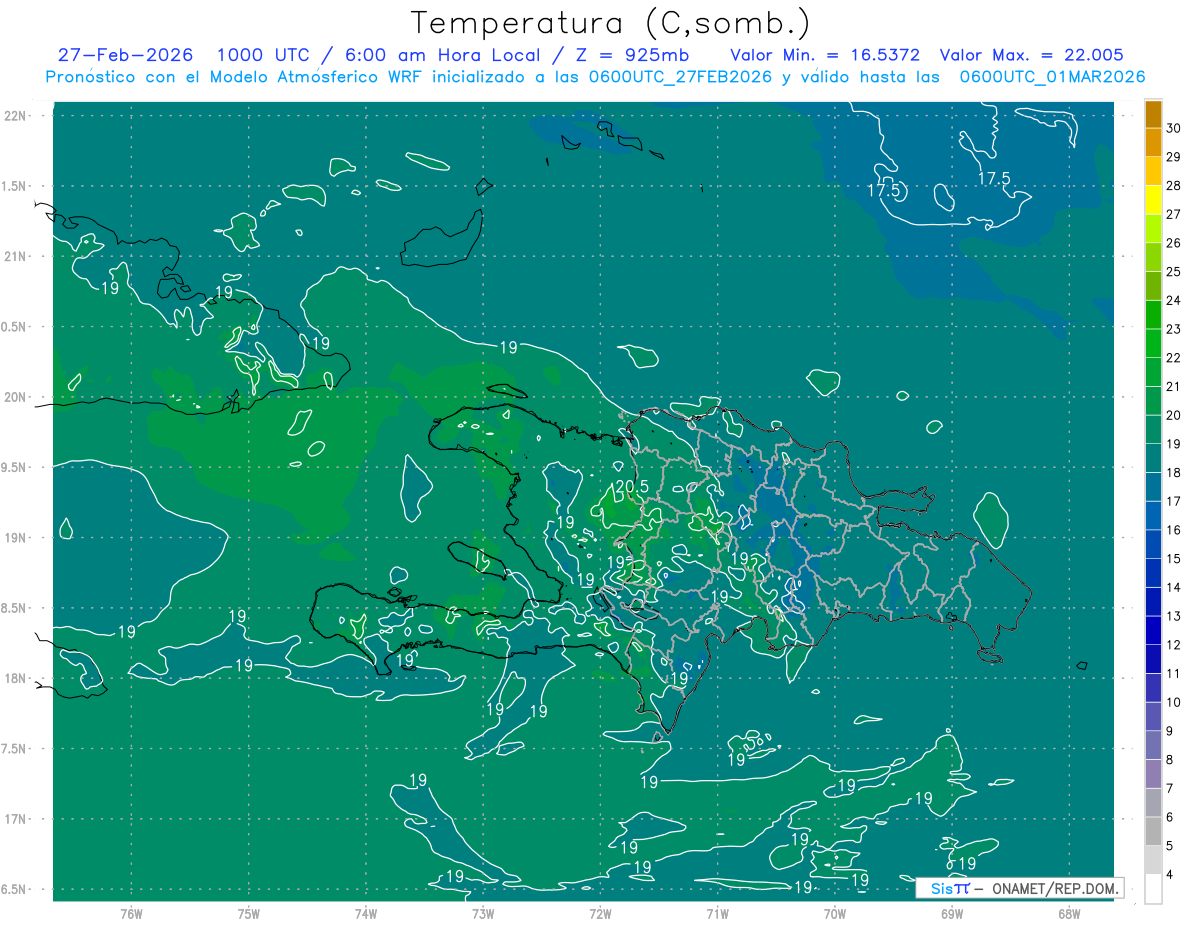Click the "69W" longitude axis label
This screenshot has width=1200, height=927.
(952, 913)
